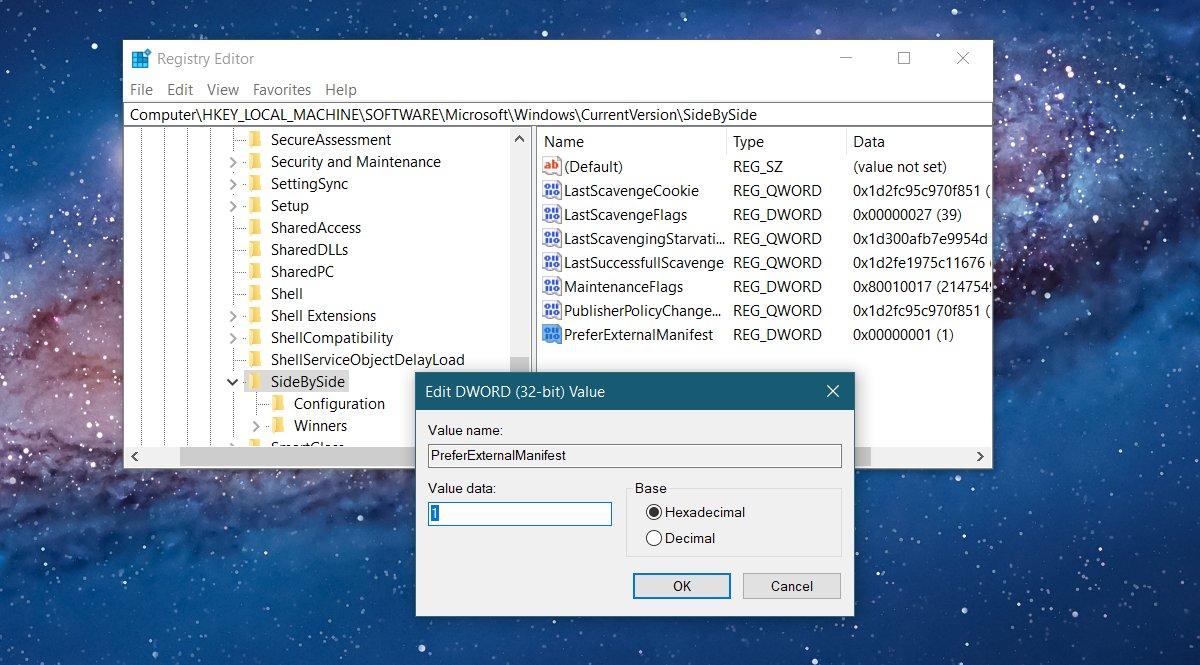
Task: Click the registry path address bar
Action: point(558,115)
